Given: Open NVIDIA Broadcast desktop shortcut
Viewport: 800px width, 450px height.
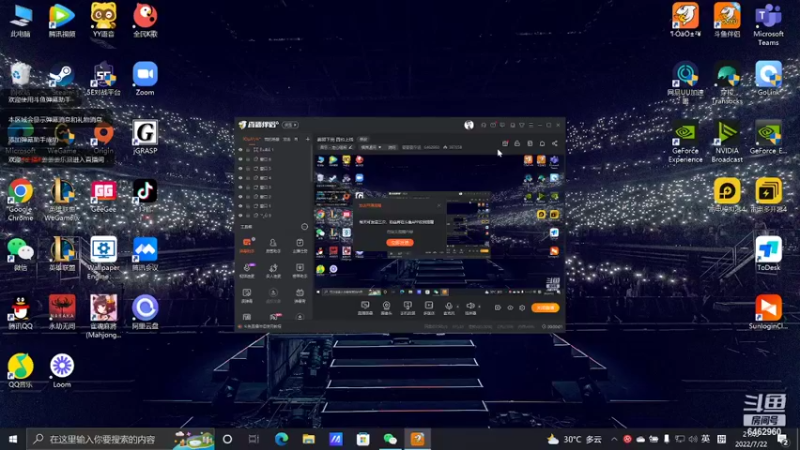Looking at the screenshot, I should tap(727, 142).
